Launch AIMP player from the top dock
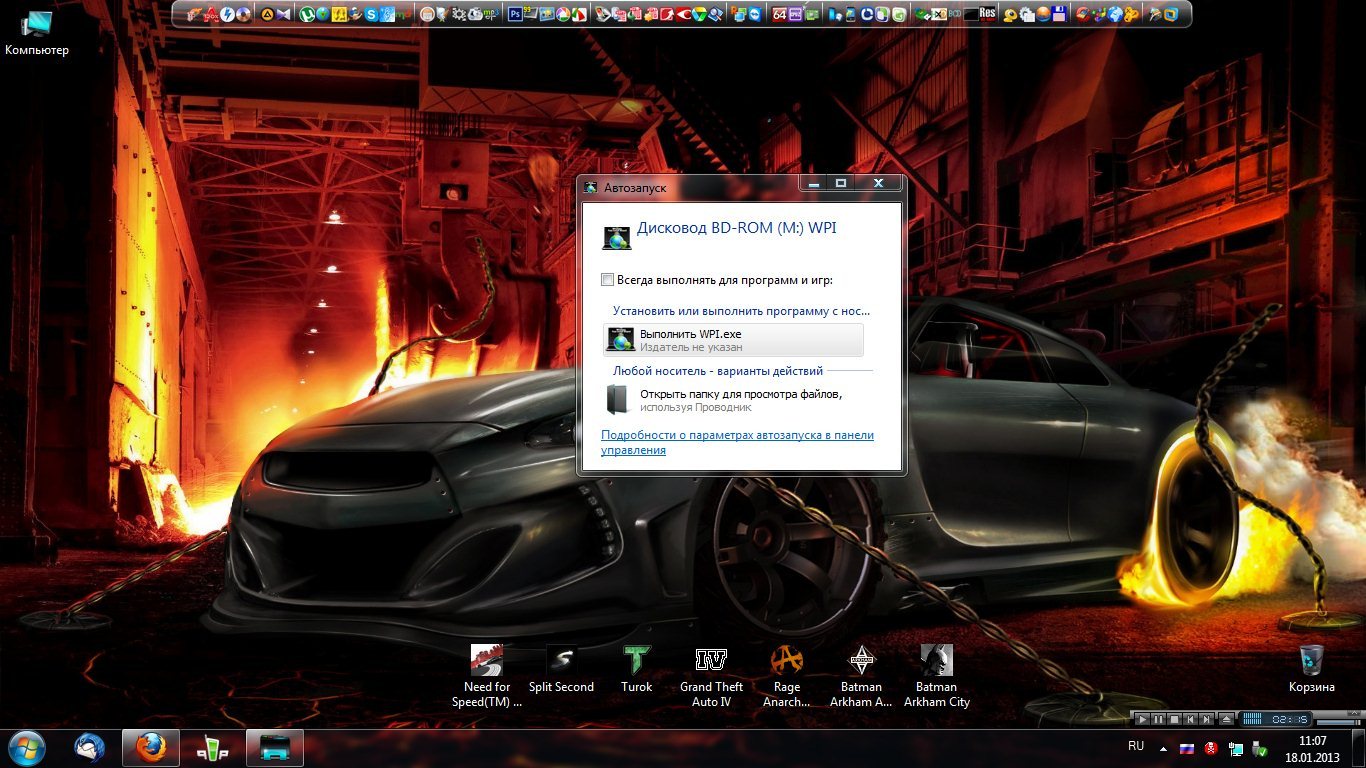 [x=267, y=14]
